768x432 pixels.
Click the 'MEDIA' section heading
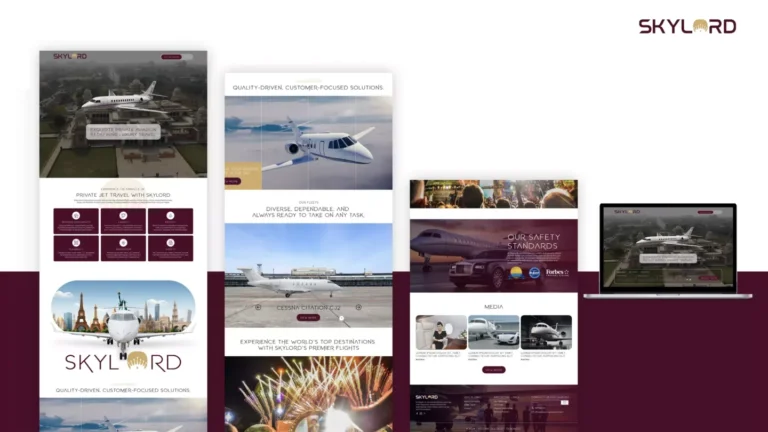pyautogui.click(x=494, y=307)
